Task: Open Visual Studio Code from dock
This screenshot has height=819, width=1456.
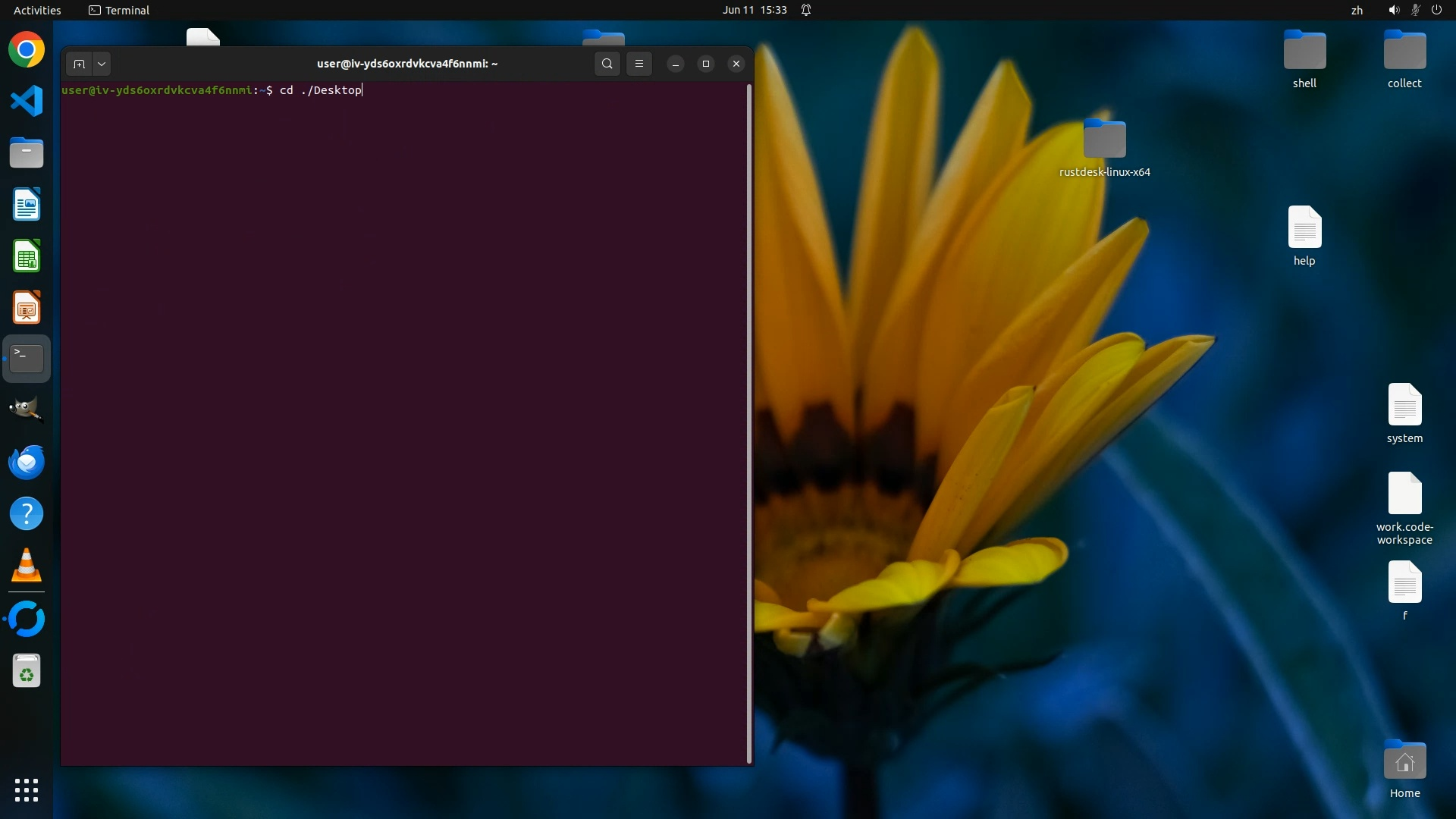Action: point(27,102)
